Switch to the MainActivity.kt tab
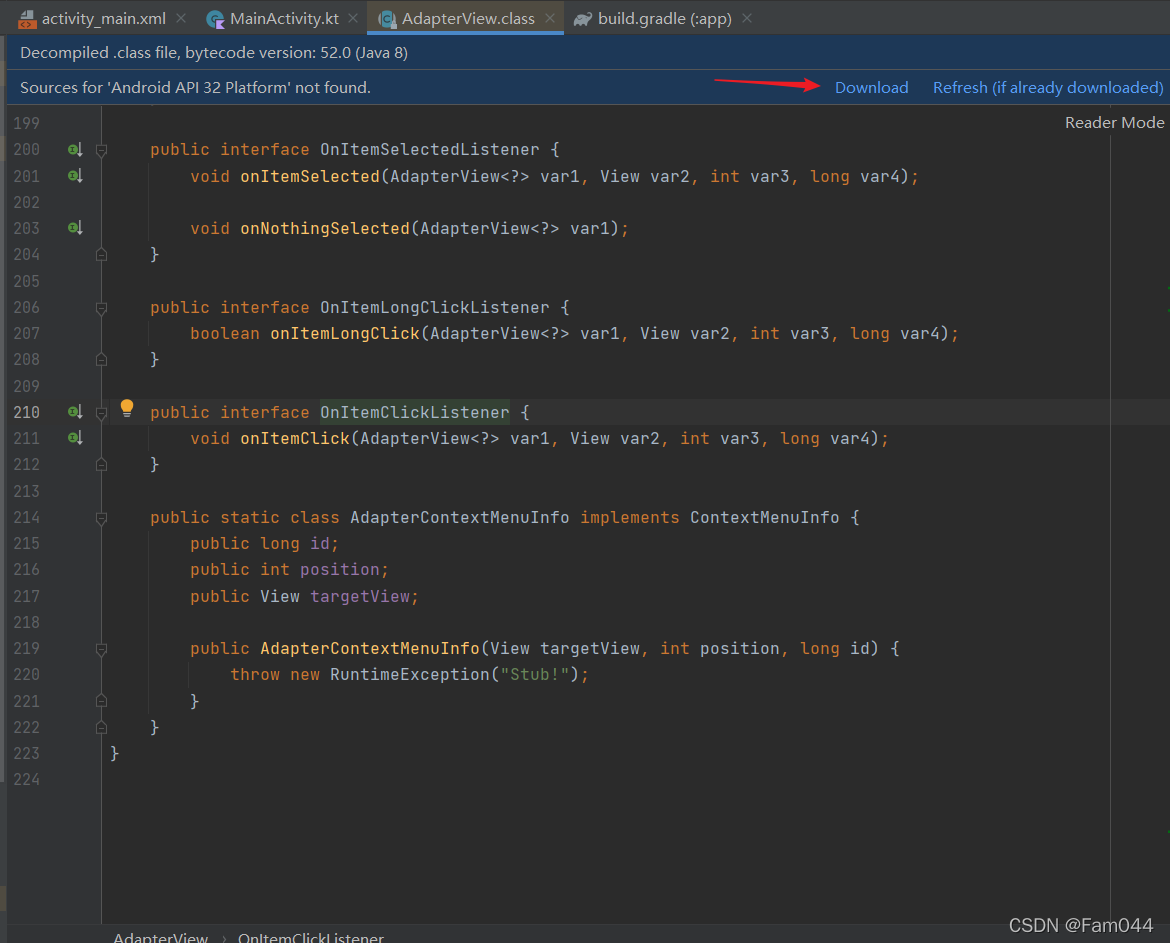1170x943 pixels. pos(284,19)
